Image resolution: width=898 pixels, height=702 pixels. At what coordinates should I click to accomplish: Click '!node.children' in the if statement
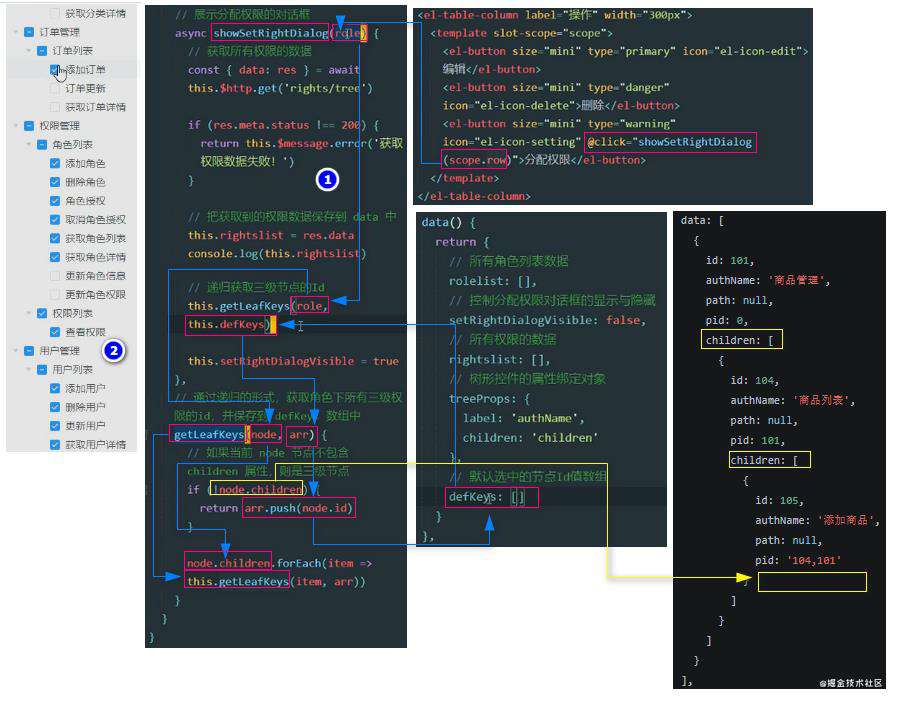click(257, 490)
